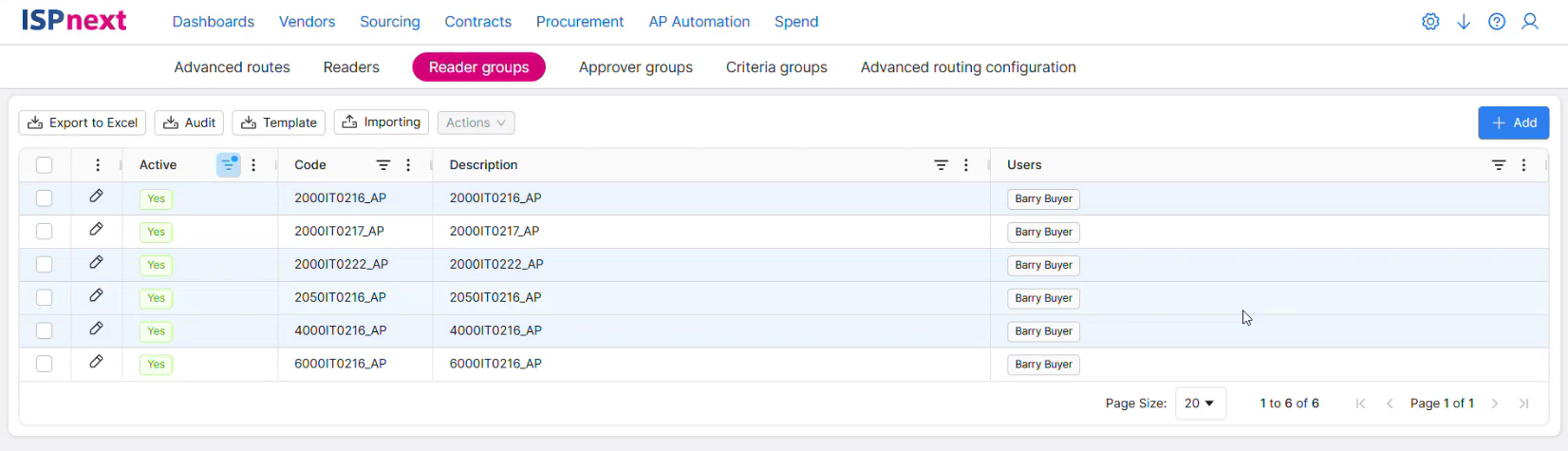Check the box for row 2000IT0216_AP
The width and height of the screenshot is (1568, 451).
(45, 198)
